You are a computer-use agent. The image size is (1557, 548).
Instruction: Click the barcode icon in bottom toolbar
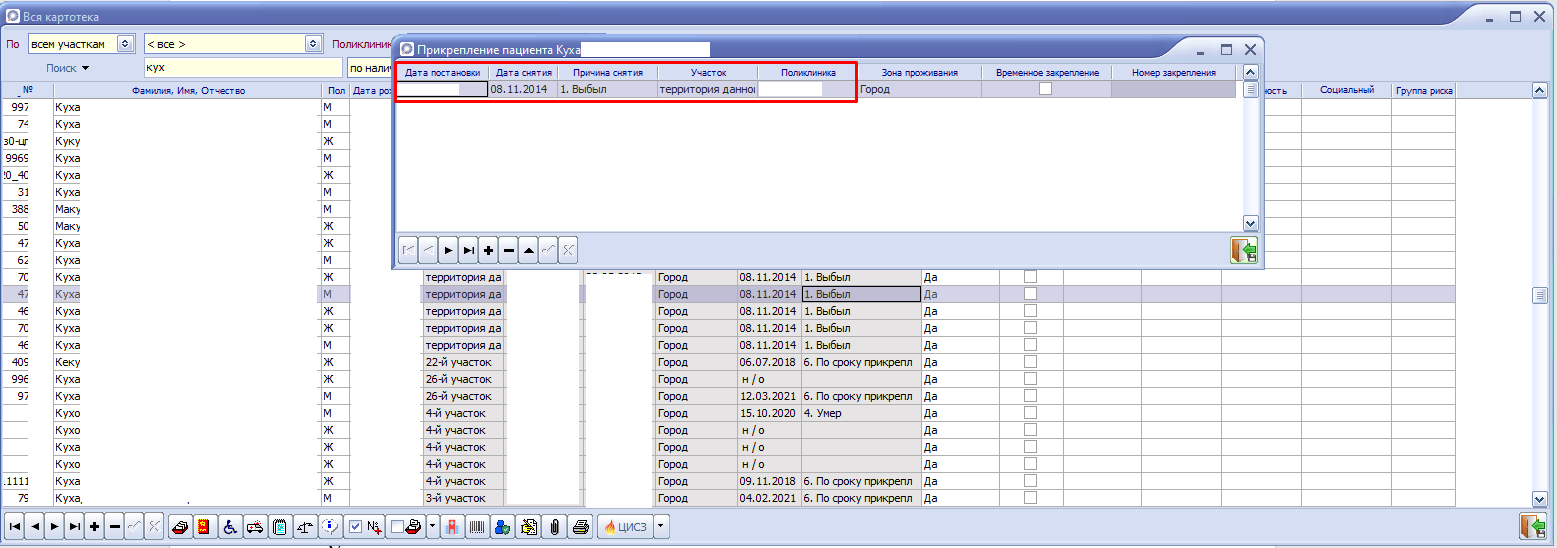tap(477, 526)
